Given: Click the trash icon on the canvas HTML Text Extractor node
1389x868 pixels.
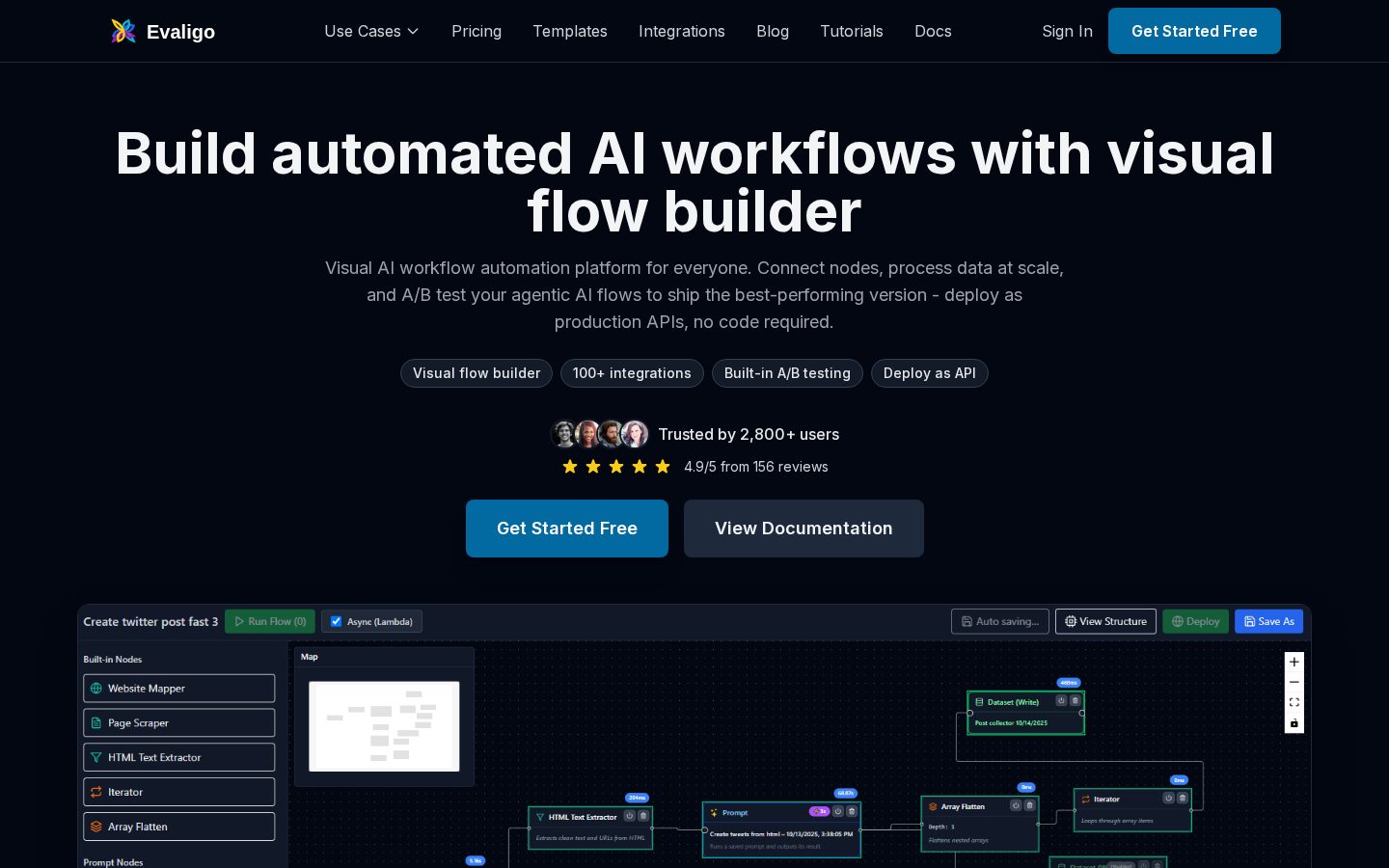Looking at the screenshot, I should [643, 816].
